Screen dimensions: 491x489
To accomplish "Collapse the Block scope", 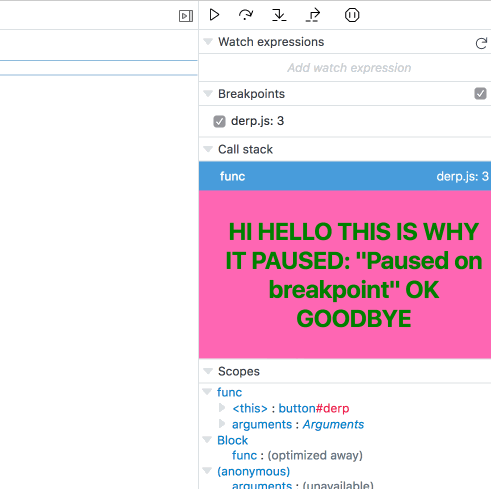I will point(207,440).
